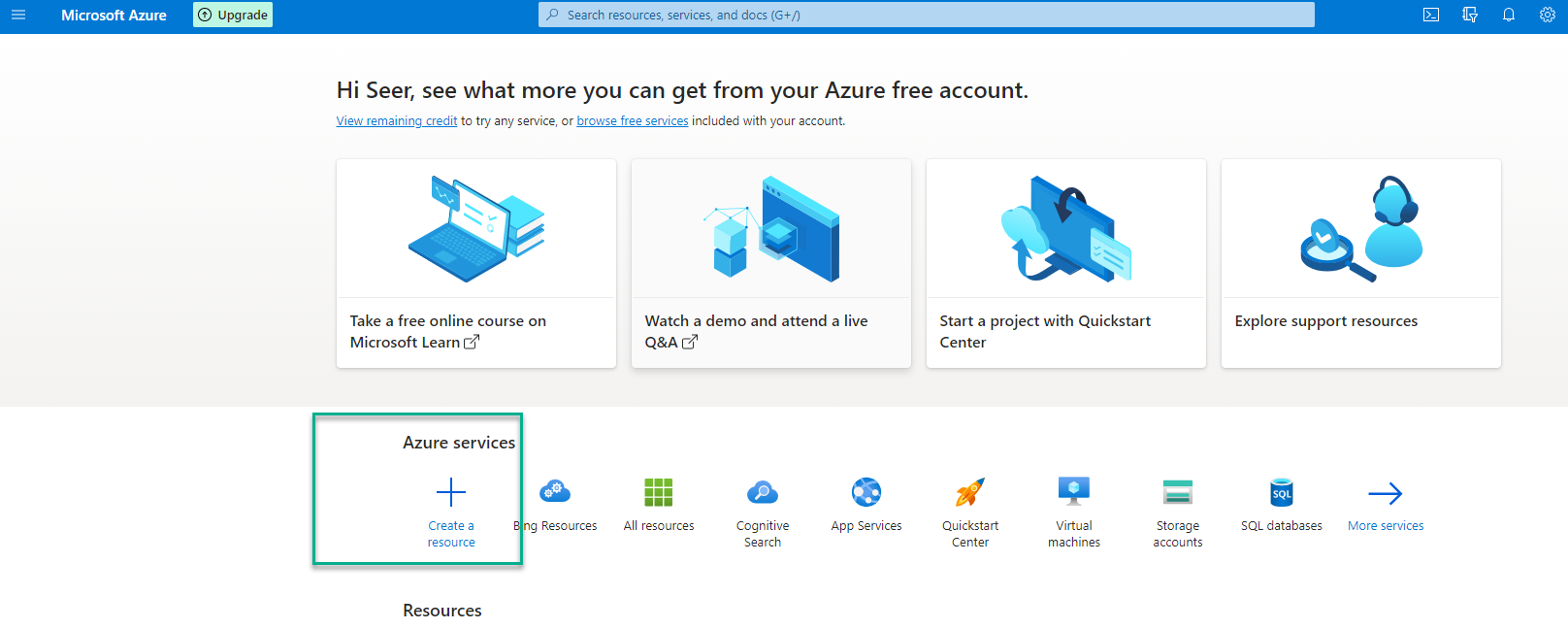Viewport: 1568px width, 629px height.
Task: Follow the View remaining credit link
Action: [397, 121]
